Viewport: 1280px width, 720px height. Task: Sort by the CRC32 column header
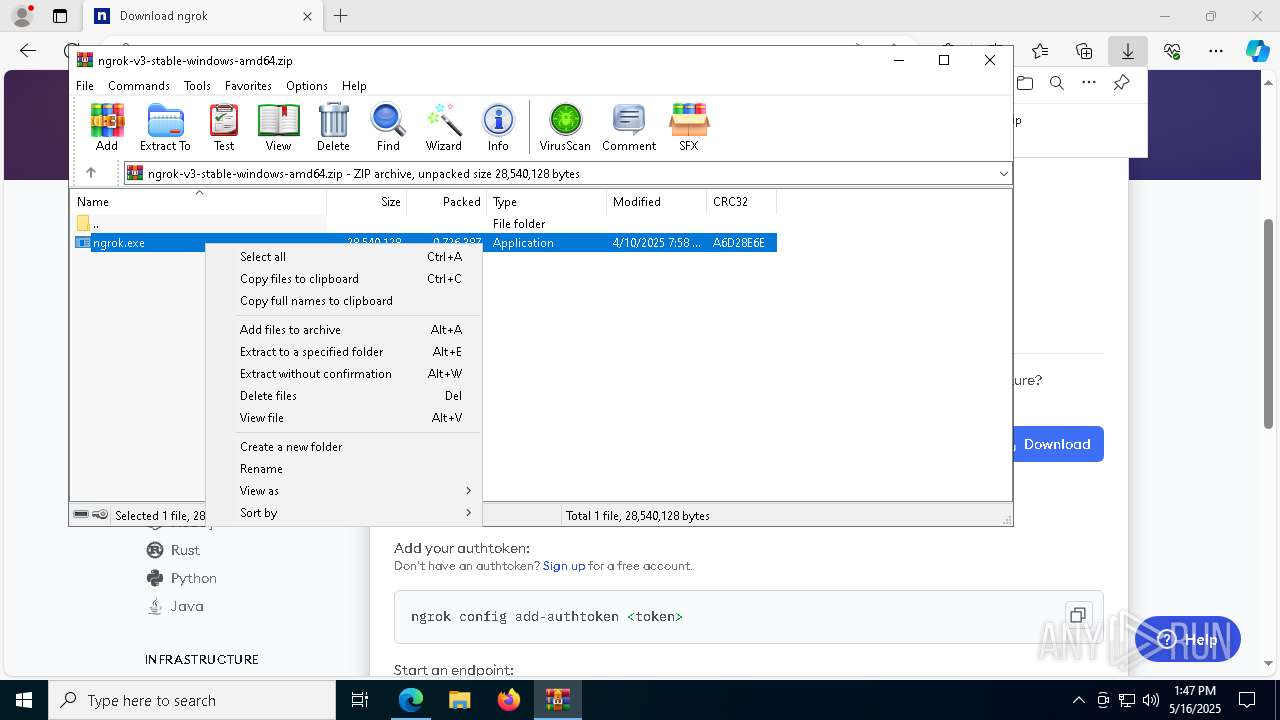click(x=741, y=201)
